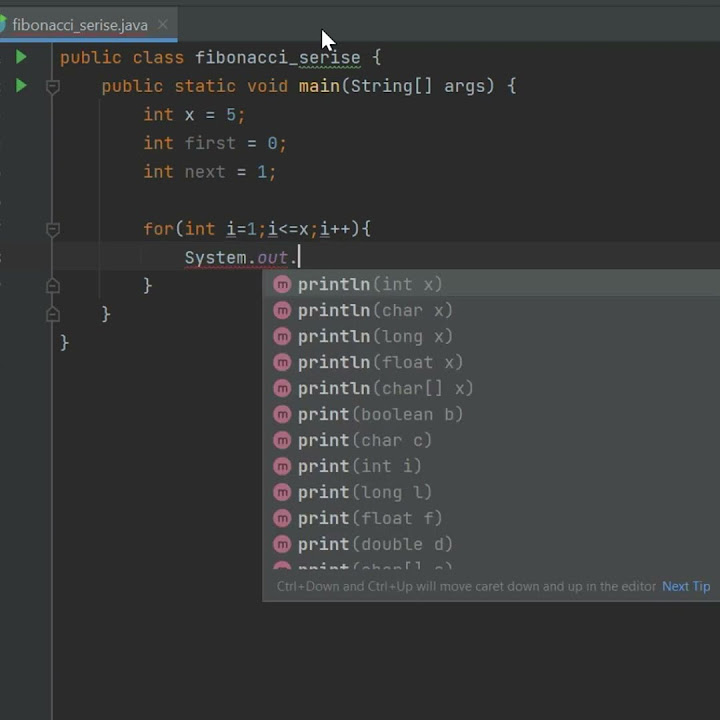Choose print(char c) completion
Viewport: 720px width, 720px height.
click(491, 440)
